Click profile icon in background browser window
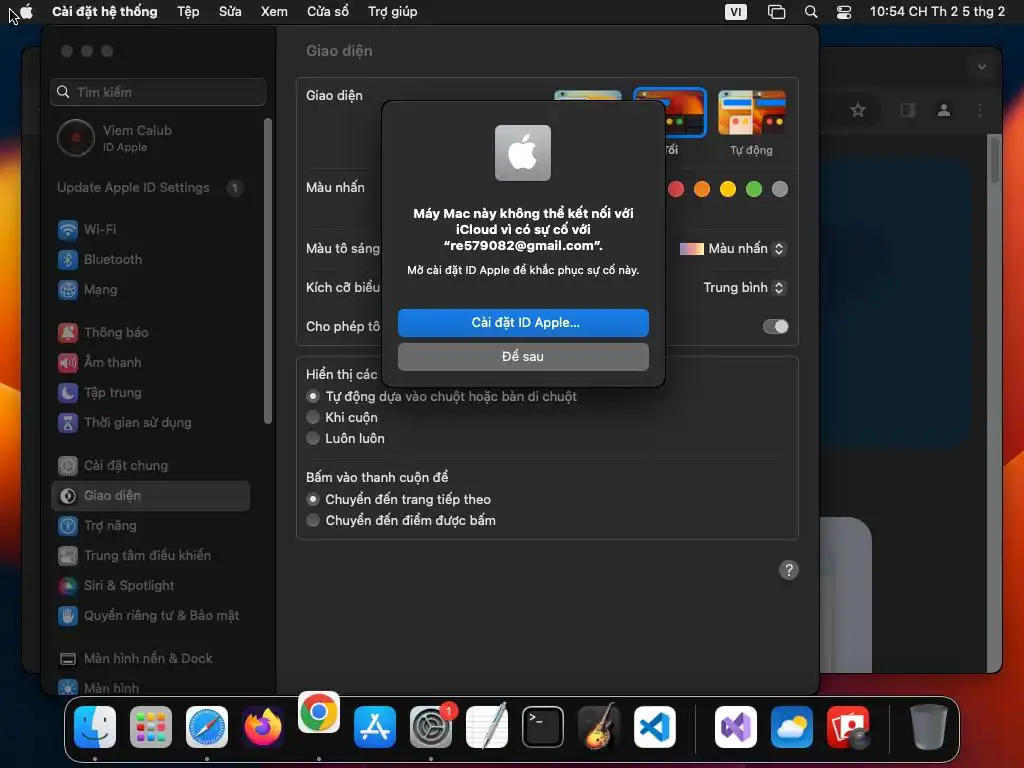 coord(944,110)
